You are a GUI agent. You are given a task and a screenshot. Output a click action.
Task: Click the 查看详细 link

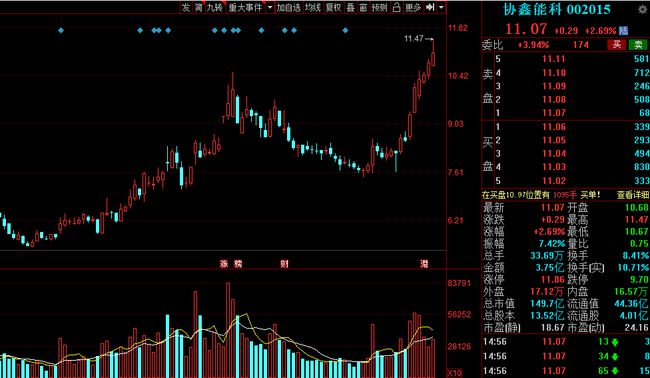coord(633,194)
